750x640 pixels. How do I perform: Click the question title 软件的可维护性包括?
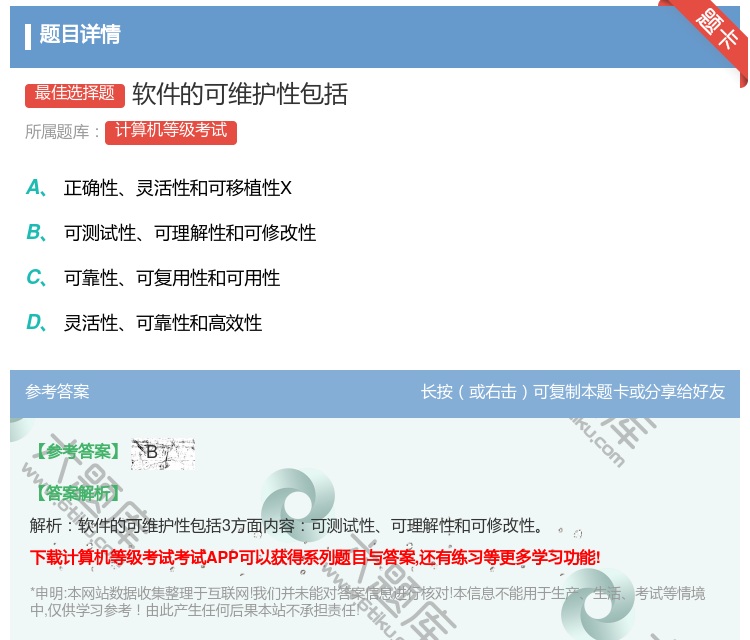point(240,94)
